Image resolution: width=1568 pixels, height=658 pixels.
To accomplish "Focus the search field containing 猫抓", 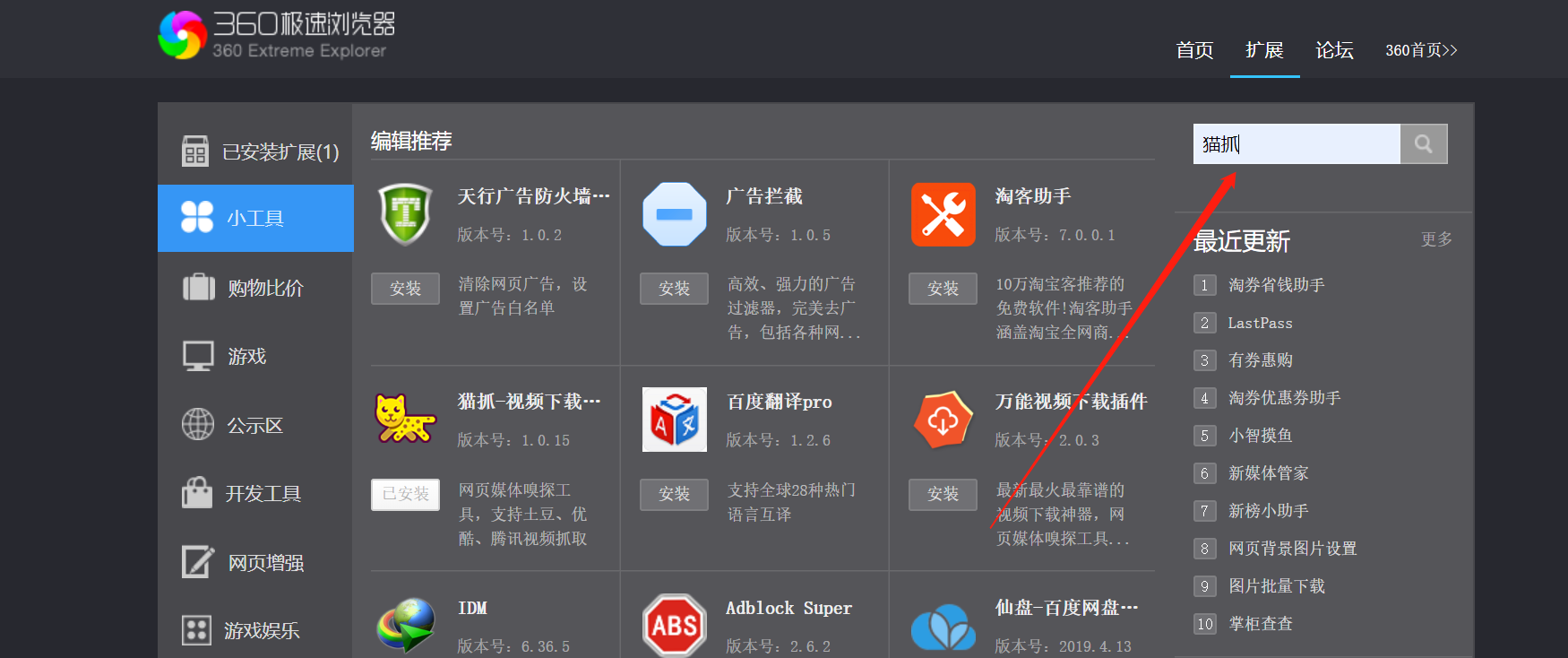I will tap(1297, 143).
